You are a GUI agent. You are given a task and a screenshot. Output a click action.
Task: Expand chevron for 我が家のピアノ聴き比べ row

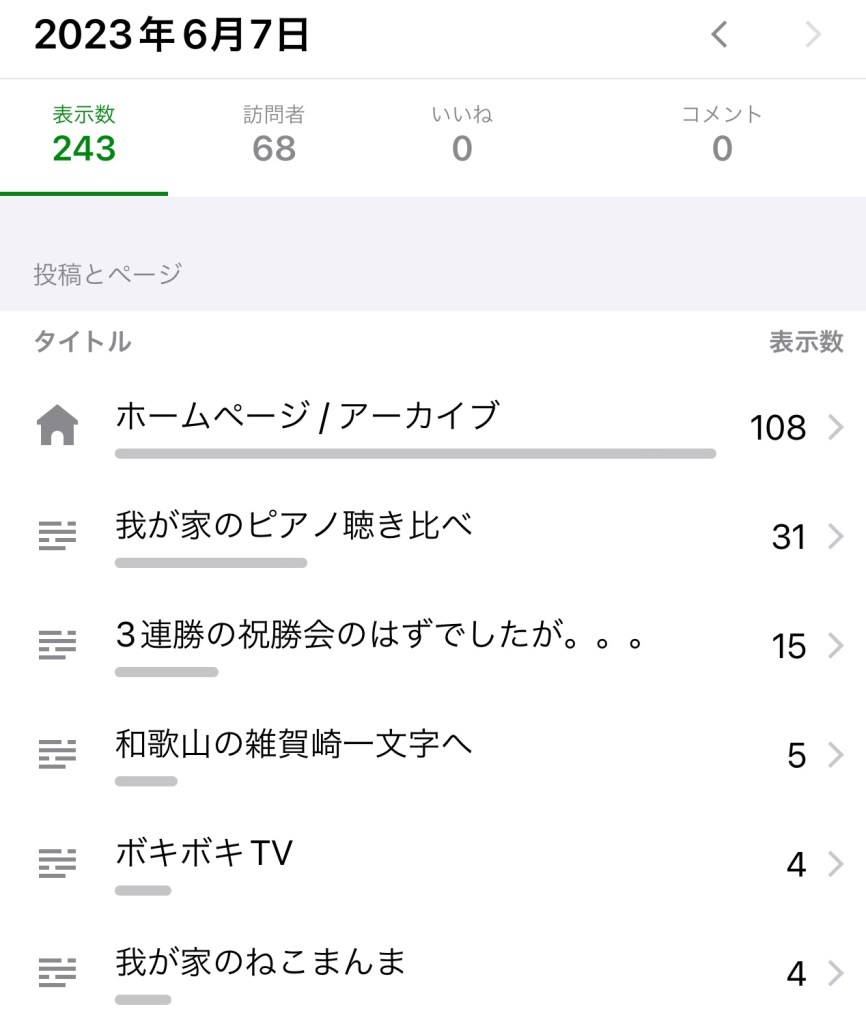(836, 537)
